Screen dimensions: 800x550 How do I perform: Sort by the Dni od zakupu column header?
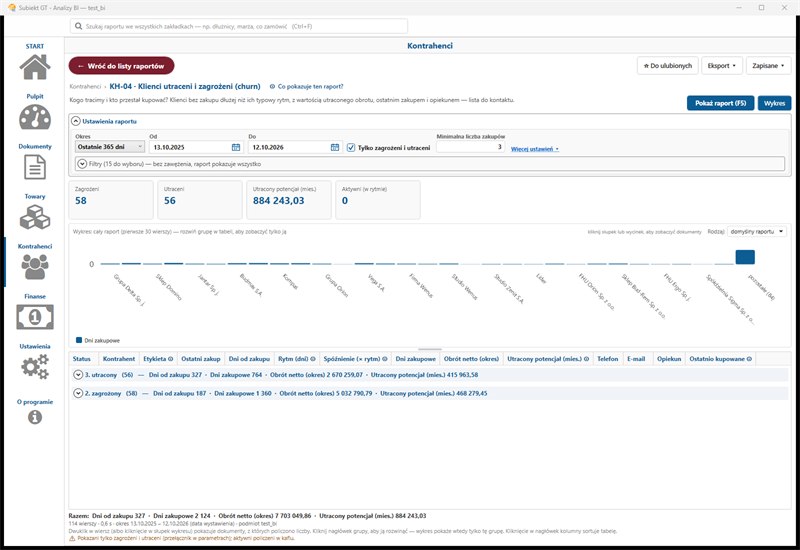pyautogui.click(x=249, y=359)
